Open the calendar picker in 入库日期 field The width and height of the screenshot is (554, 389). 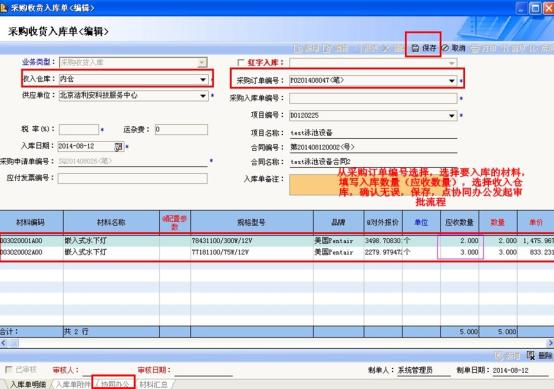pyautogui.click(x=118, y=146)
